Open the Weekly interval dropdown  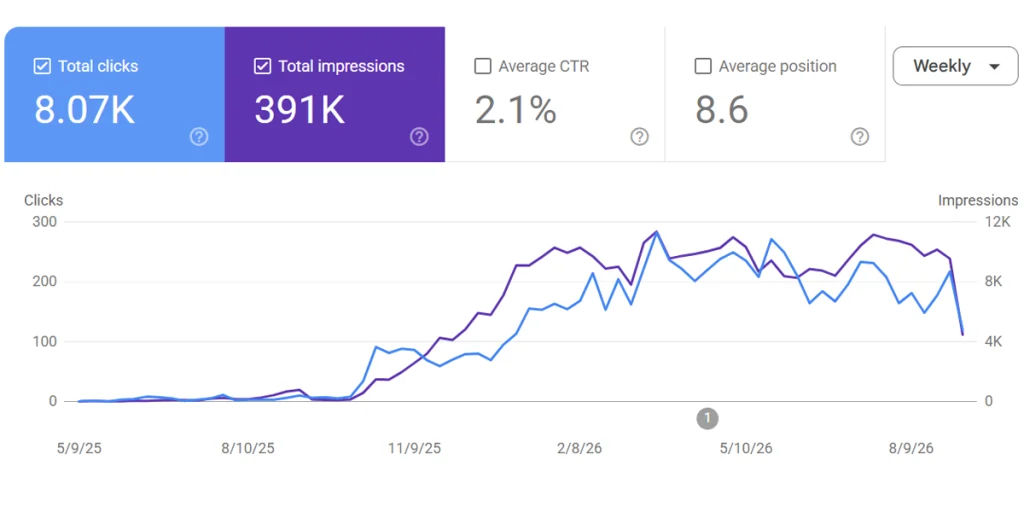click(955, 66)
